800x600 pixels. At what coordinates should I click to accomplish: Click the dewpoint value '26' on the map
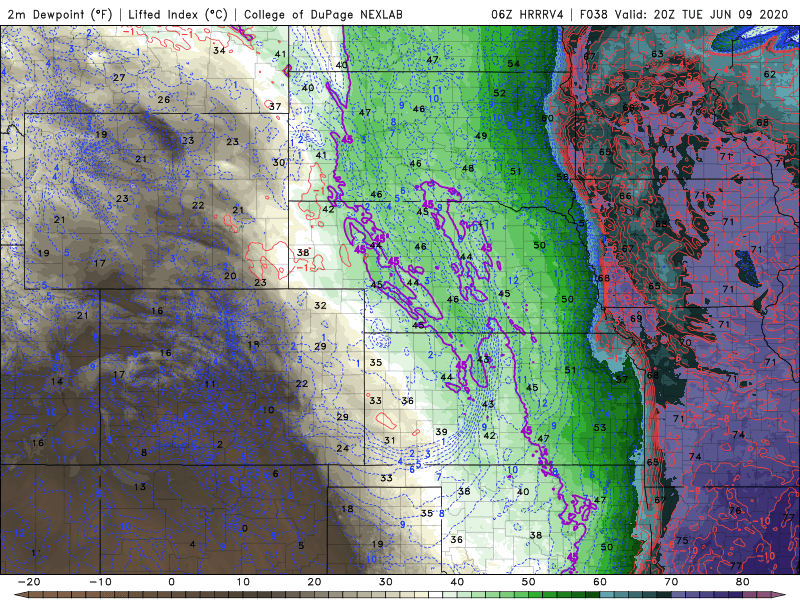164,99
